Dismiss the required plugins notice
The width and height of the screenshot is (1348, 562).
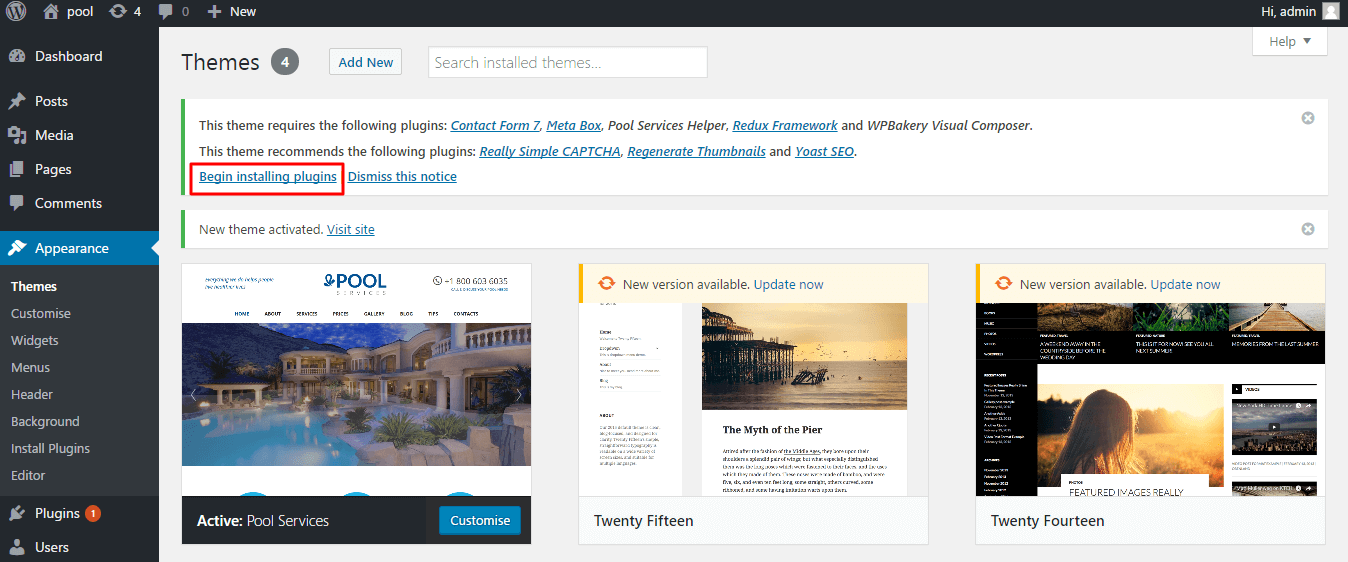click(x=1307, y=118)
